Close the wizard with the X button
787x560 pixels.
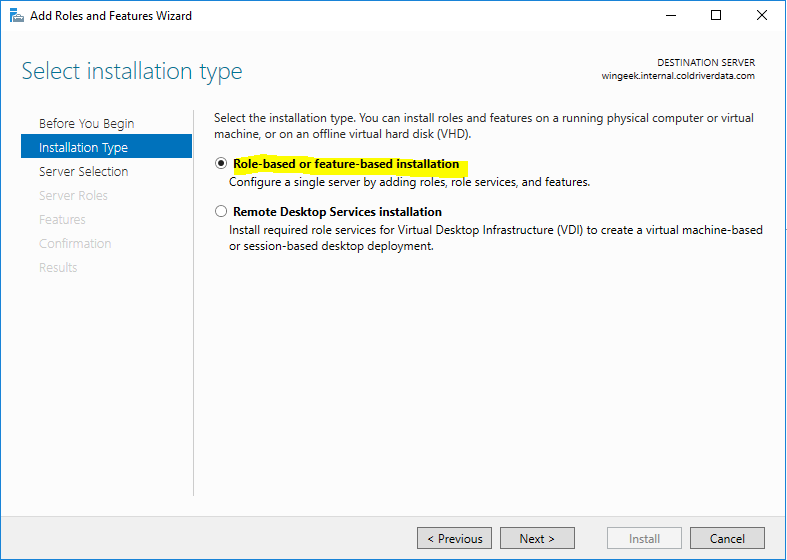[x=761, y=16]
